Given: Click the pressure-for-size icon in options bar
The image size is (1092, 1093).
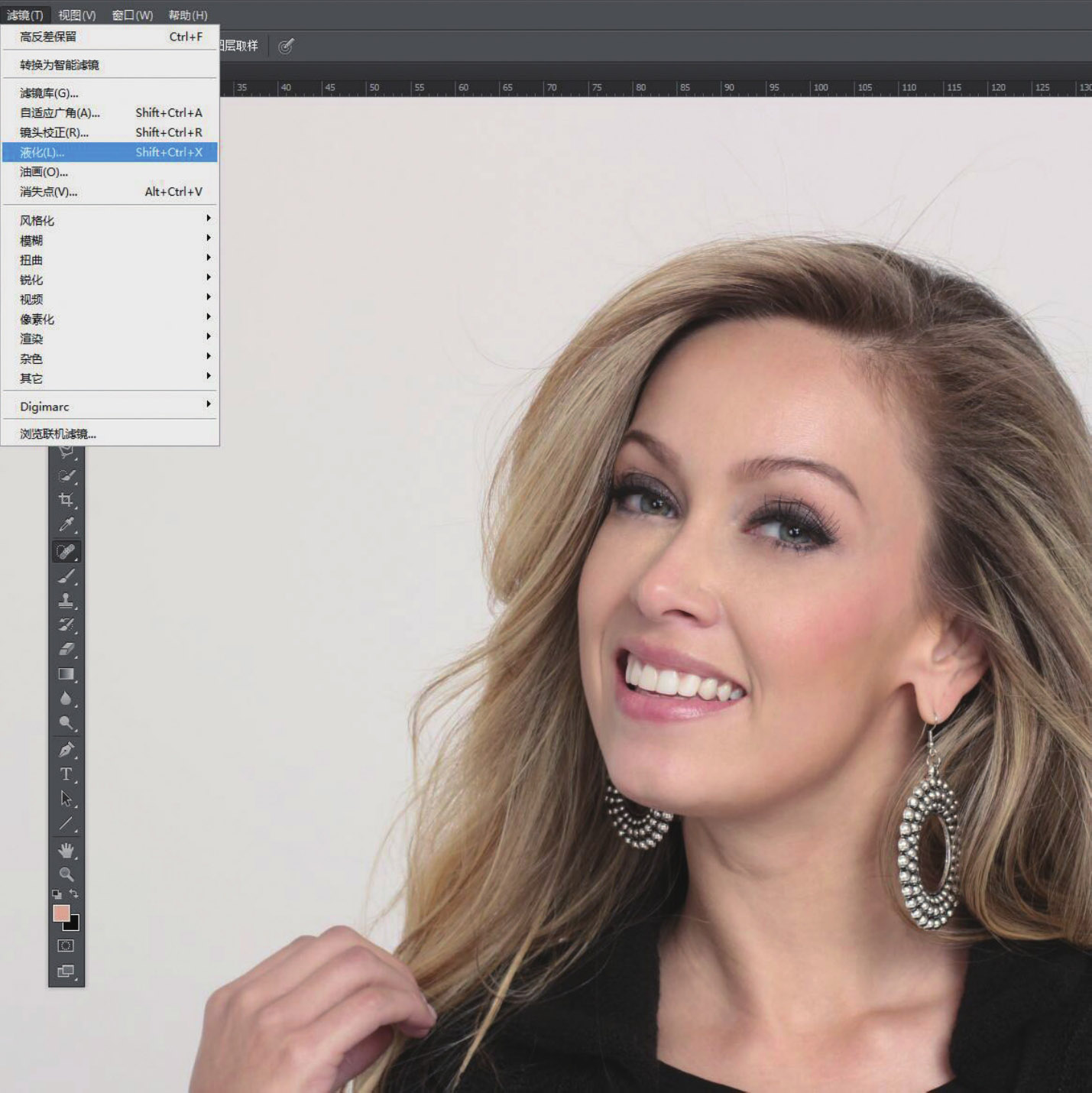Looking at the screenshot, I should tap(286, 47).
